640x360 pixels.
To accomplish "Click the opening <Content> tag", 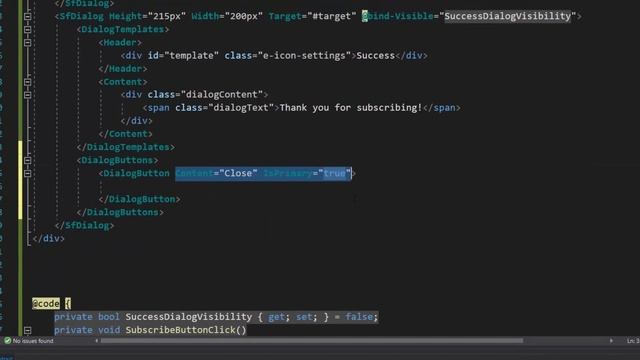I will click(x=123, y=82).
